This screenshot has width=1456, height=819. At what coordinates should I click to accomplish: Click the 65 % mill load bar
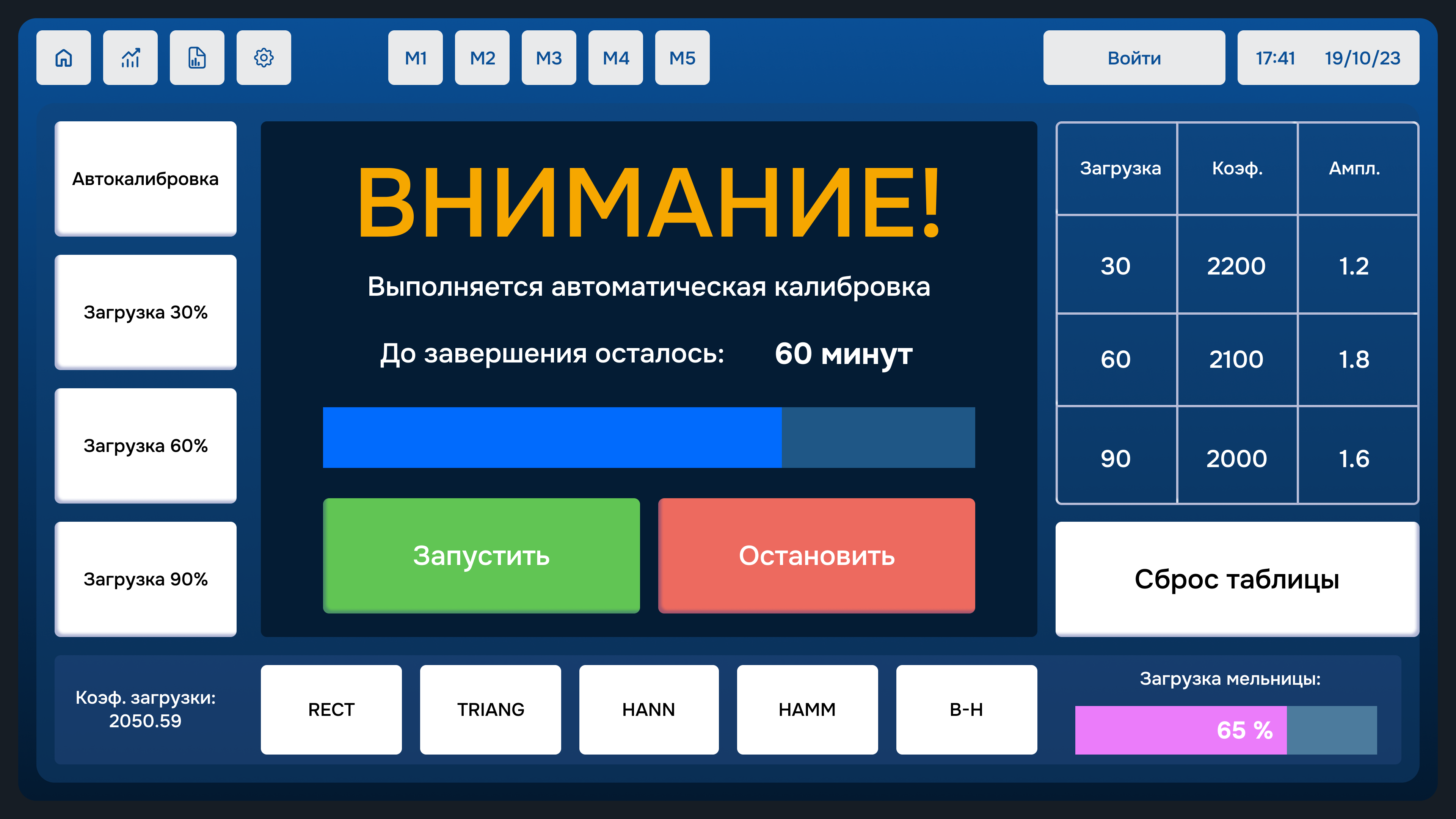[x=1225, y=730]
